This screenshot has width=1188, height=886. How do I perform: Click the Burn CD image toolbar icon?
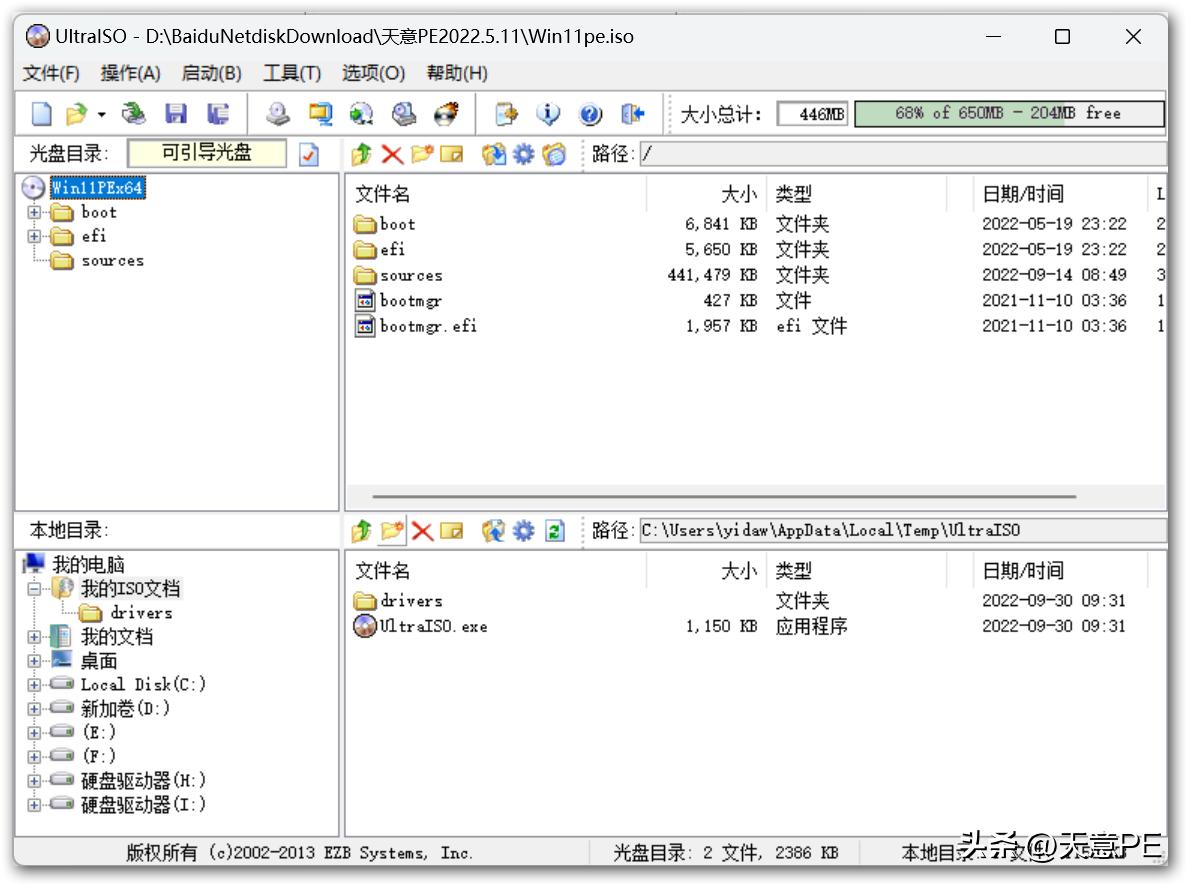447,114
